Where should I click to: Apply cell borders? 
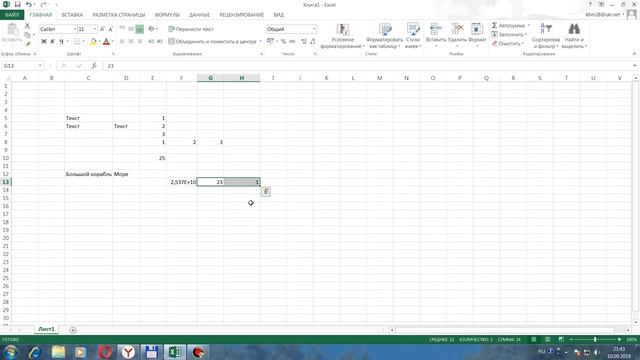tap(77, 41)
